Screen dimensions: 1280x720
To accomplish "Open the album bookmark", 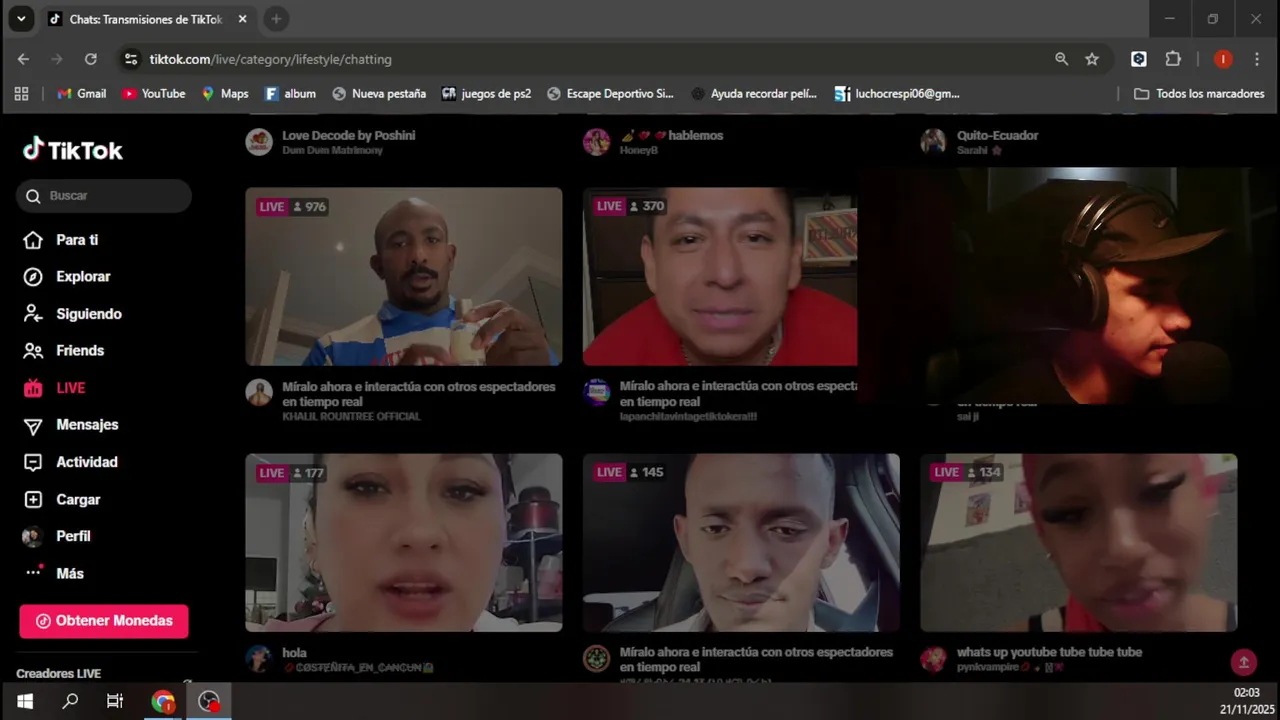I will [290, 94].
